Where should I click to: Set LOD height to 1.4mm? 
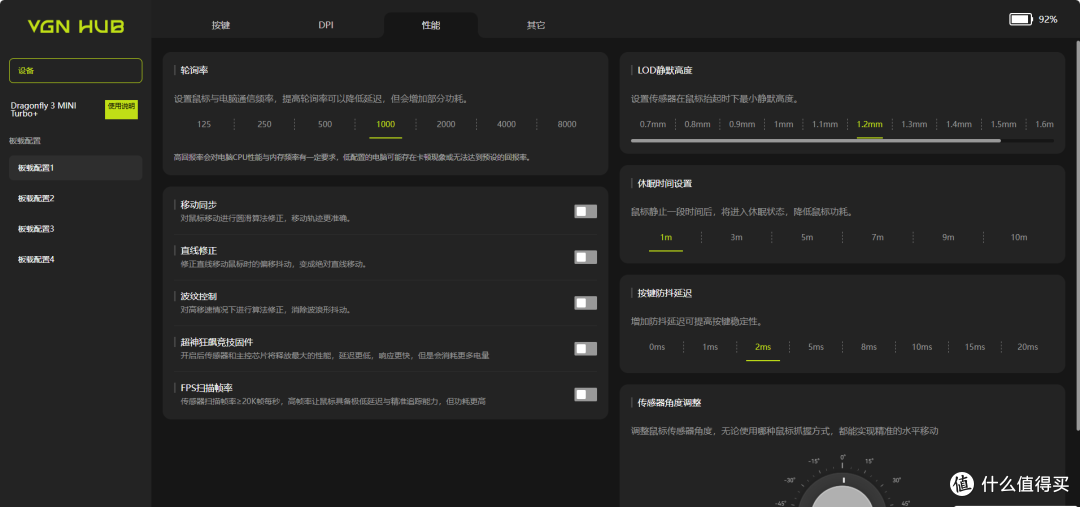958,125
